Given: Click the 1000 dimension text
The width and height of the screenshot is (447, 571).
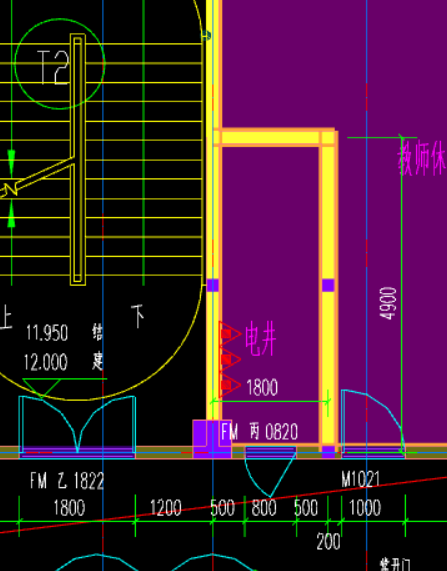Looking at the screenshot, I should (x=365, y=508).
